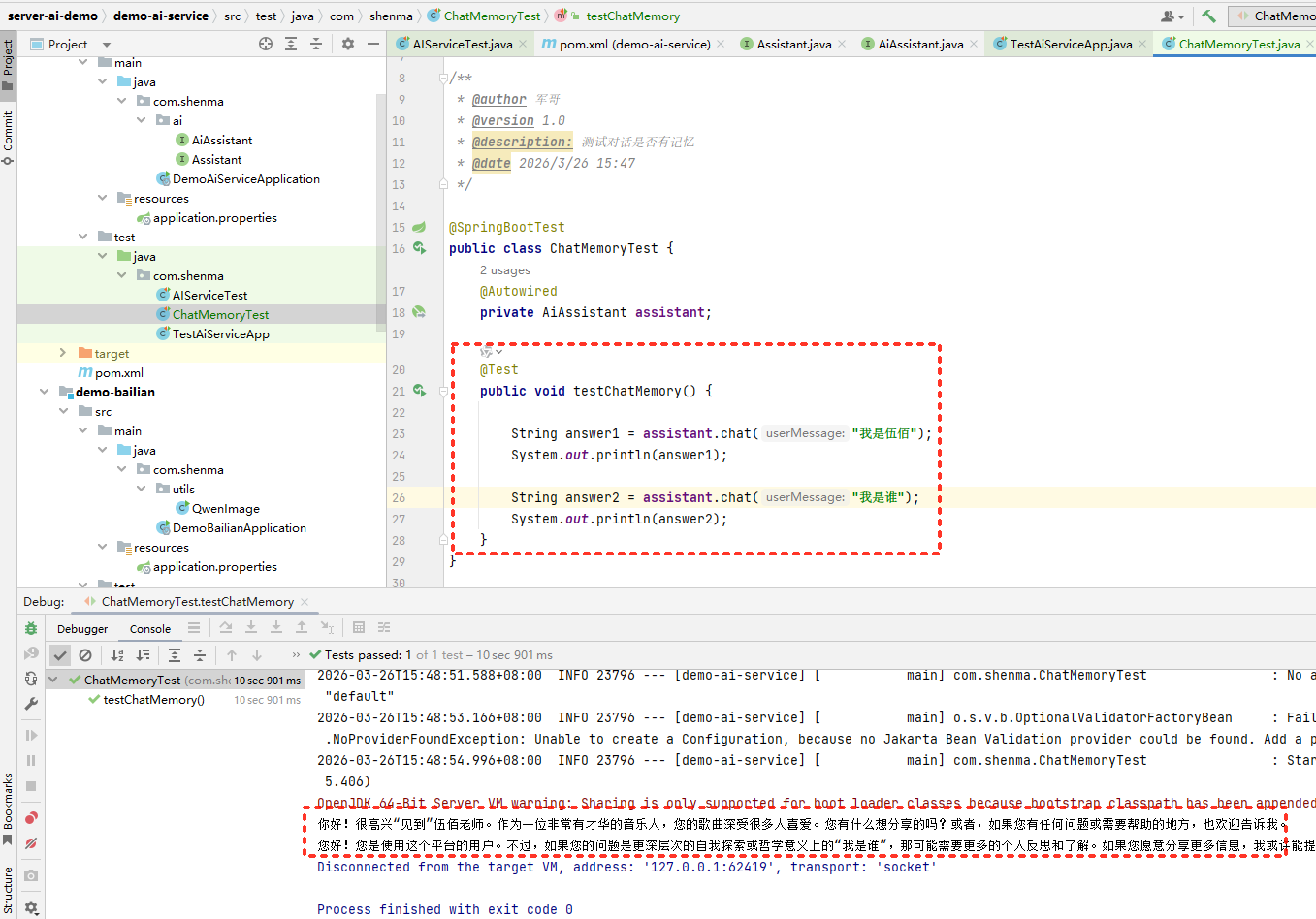Toggle Show Passed tests checkmark

(60, 655)
